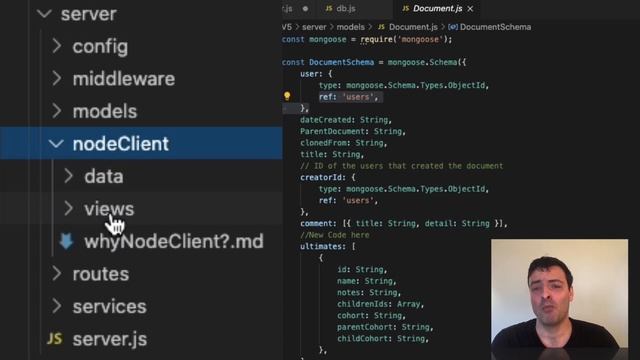Viewport: 640px width, 360px height.
Task: Click the //New Code here comment
Action: [x=335, y=235]
